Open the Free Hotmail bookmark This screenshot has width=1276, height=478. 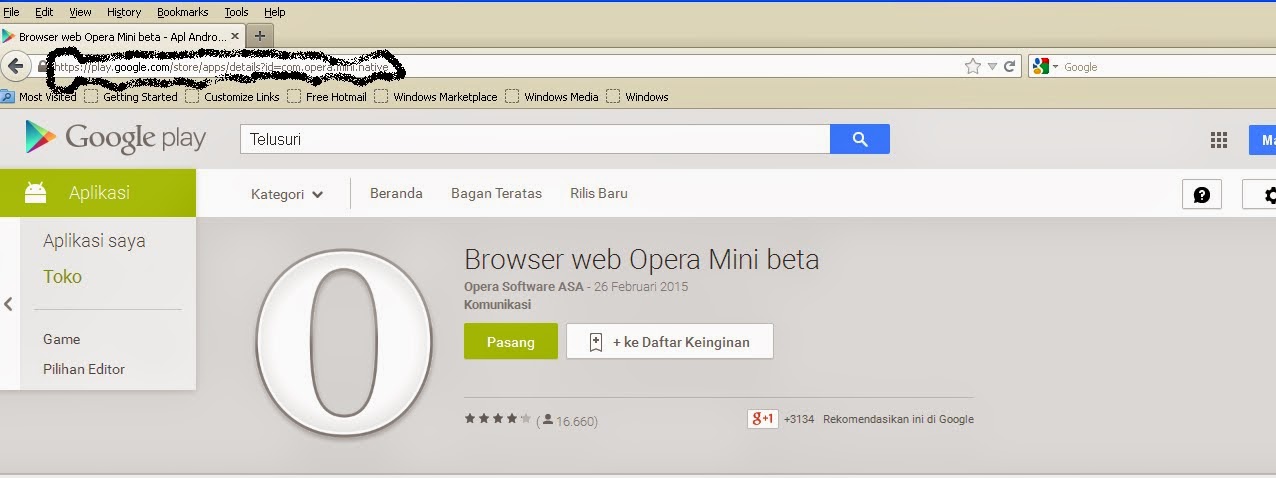point(327,97)
